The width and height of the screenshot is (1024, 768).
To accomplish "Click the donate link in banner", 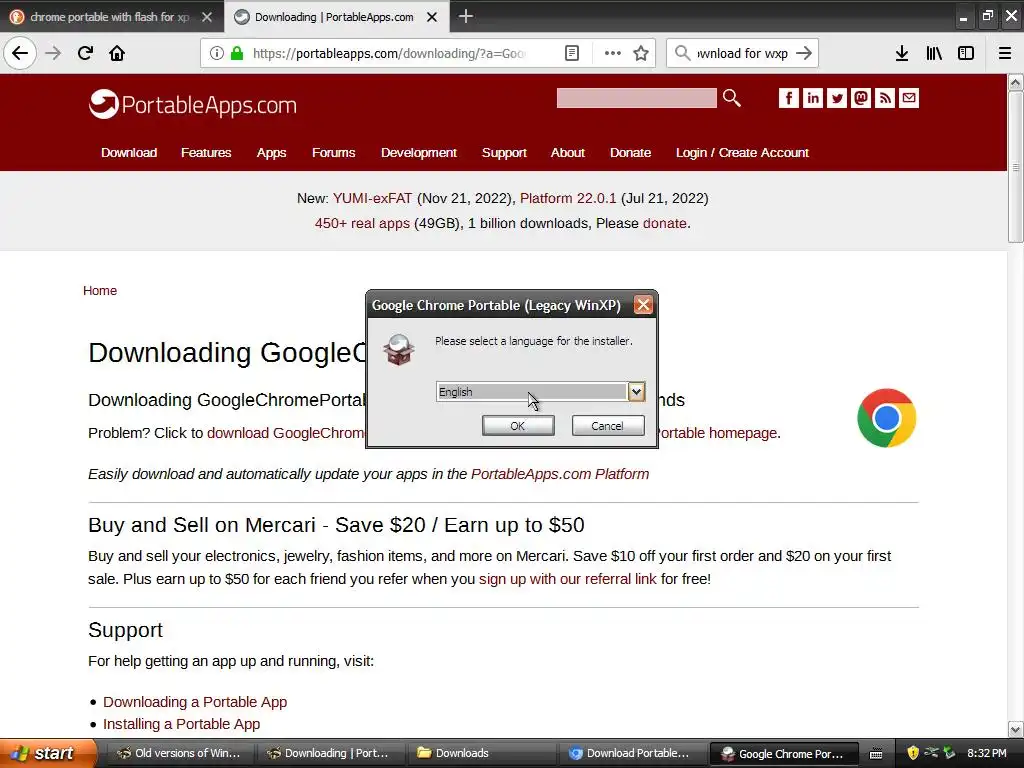I will 665,223.
